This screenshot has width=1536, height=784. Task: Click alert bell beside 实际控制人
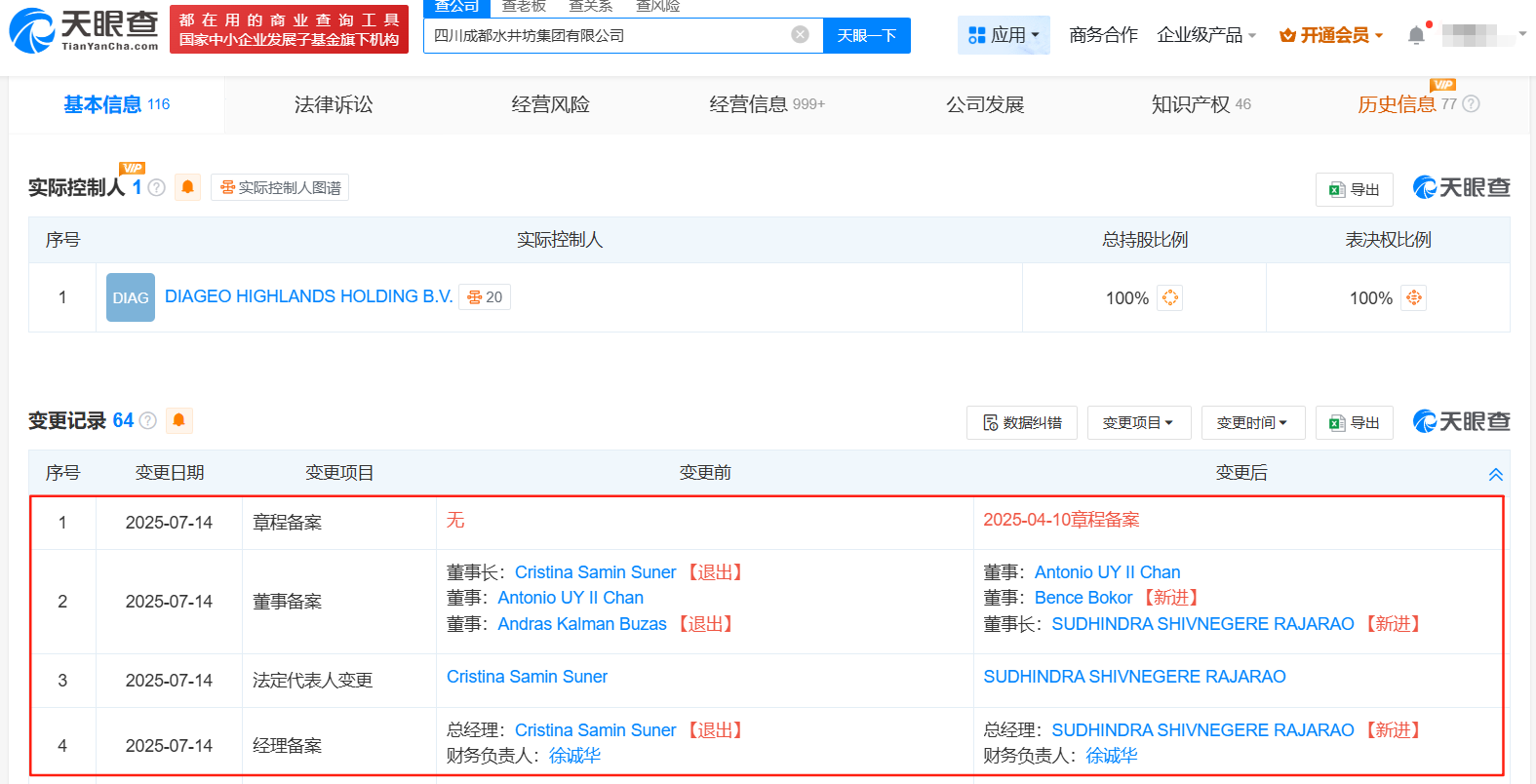tap(187, 187)
